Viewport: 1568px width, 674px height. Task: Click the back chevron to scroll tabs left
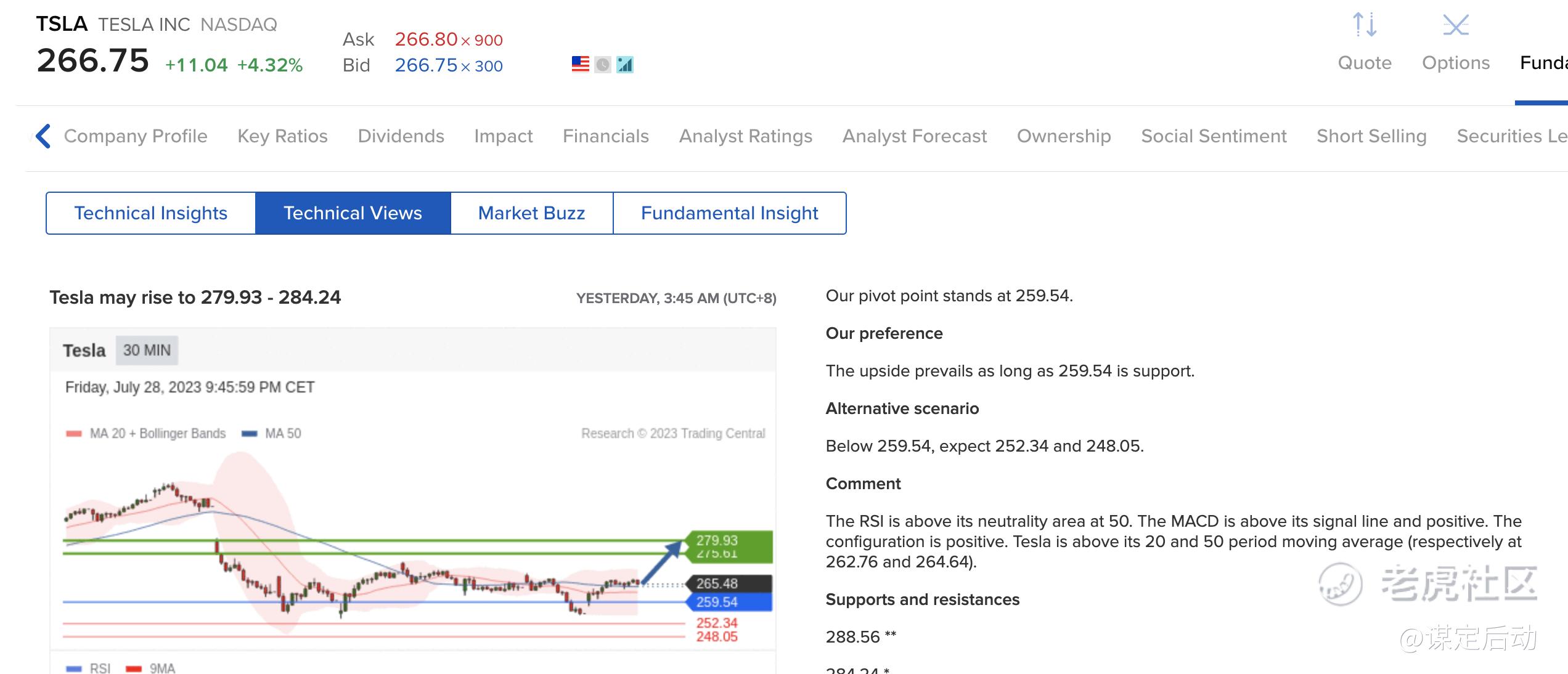click(43, 136)
